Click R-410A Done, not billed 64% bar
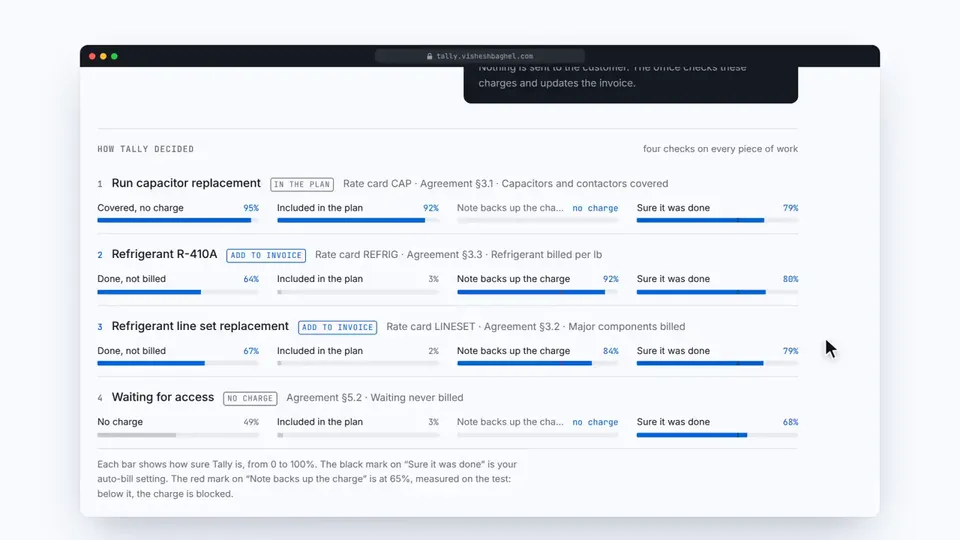 178,292
